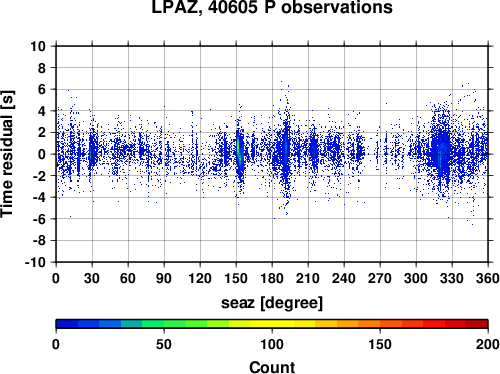
Task: Click the 'Time residual [s]' y-axis label
Action: click(x=7, y=154)
